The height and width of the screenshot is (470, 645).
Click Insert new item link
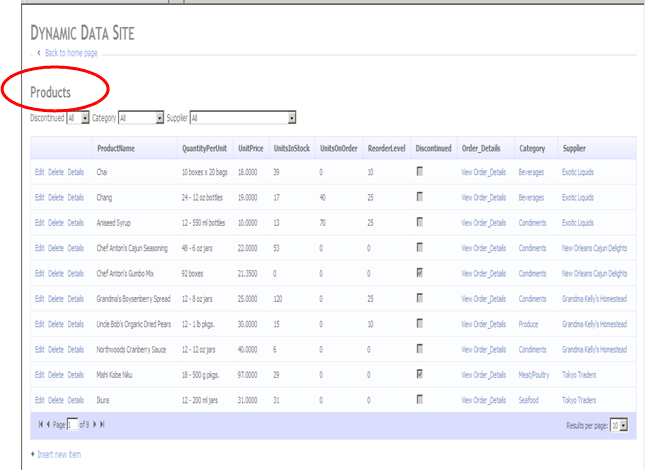59,454
